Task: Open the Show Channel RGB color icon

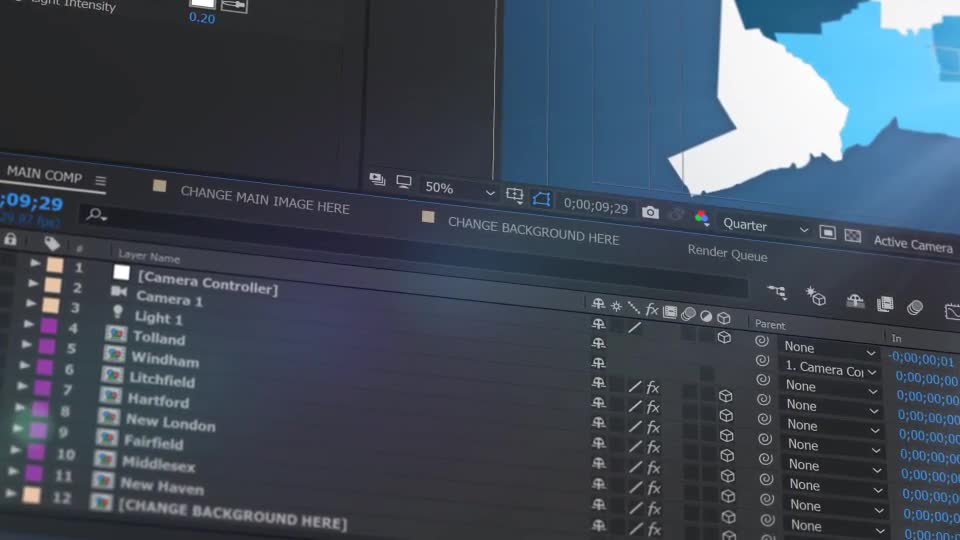Action: tap(702, 217)
